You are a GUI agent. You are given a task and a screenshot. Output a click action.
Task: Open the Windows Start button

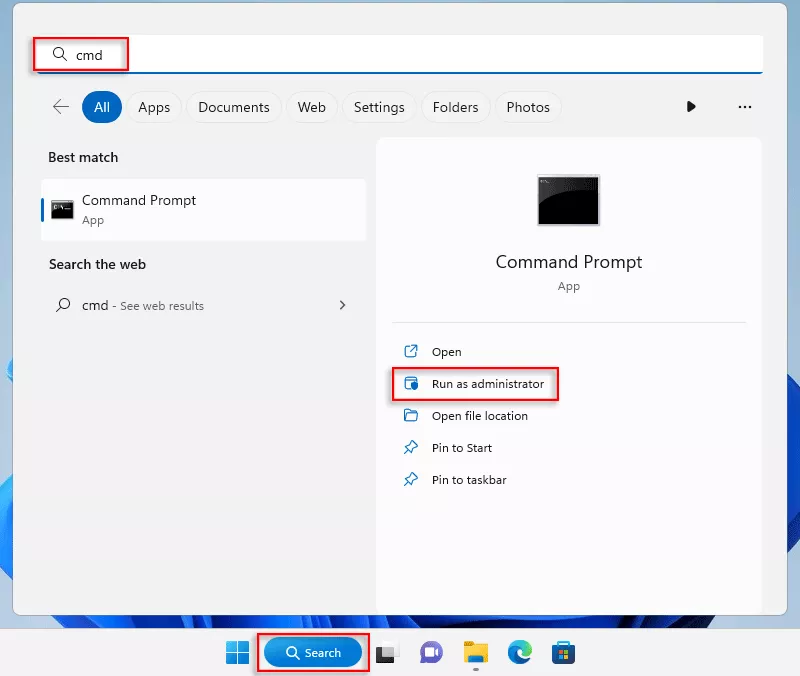pos(238,653)
